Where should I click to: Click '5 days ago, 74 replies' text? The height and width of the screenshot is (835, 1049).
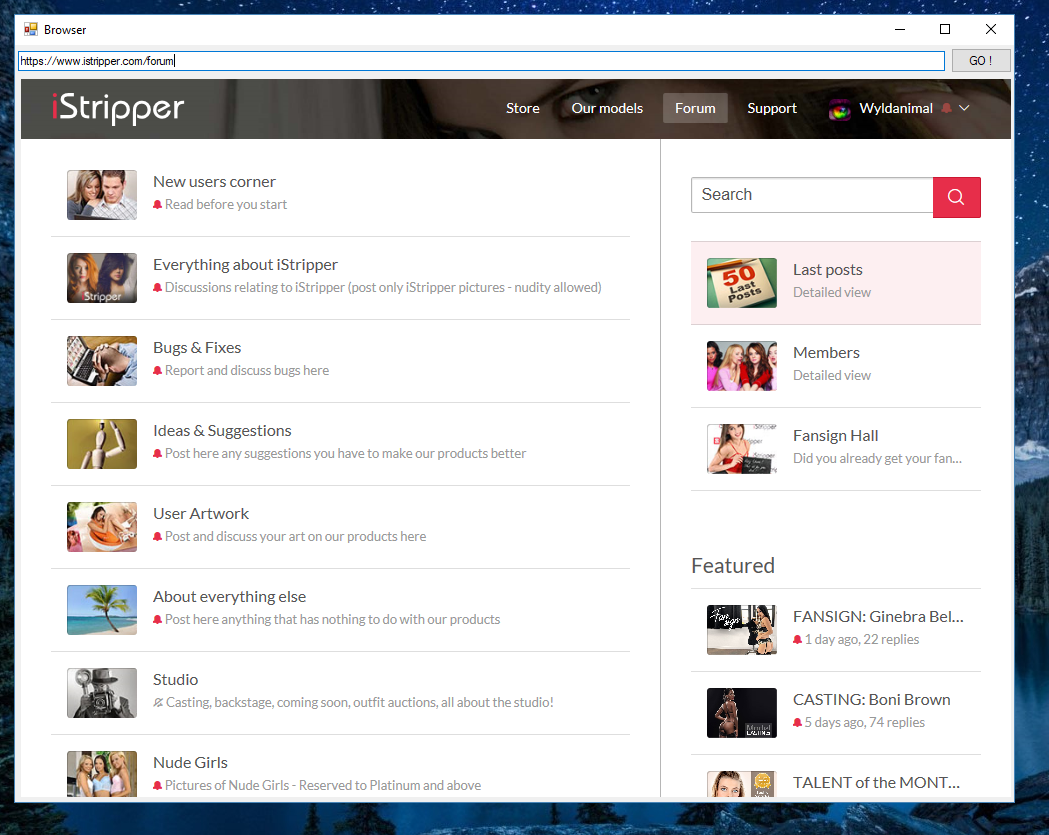[x=864, y=722]
